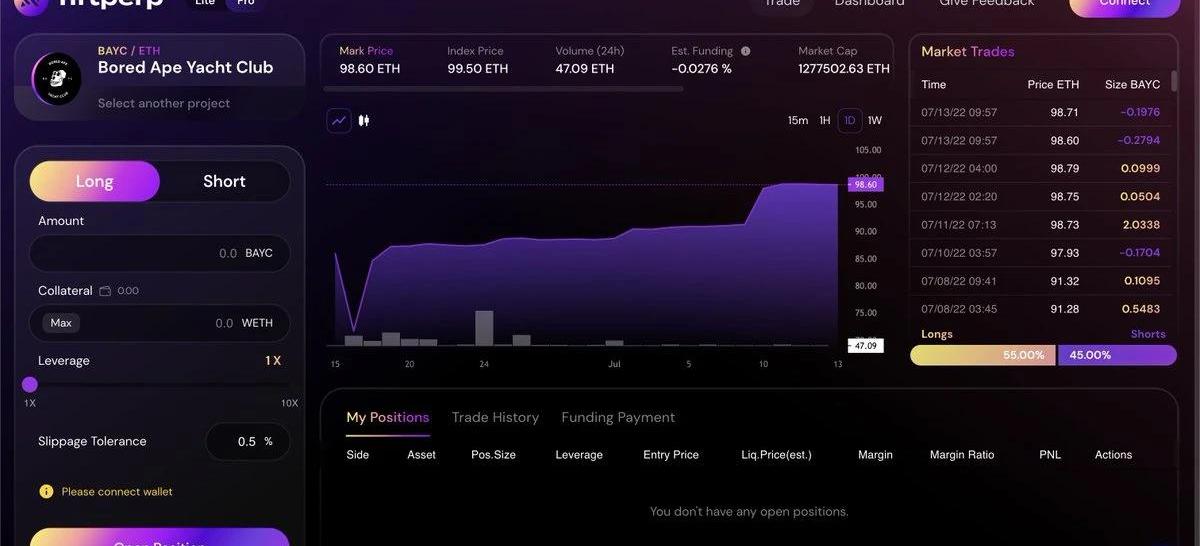Switch chart to candlestick view icon

click(364, 121)
